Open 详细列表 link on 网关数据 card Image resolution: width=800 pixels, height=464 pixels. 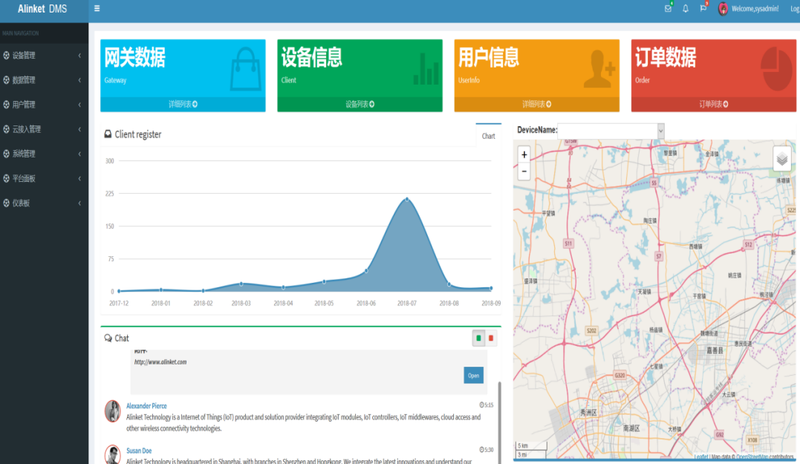click(x=183, y=104)
